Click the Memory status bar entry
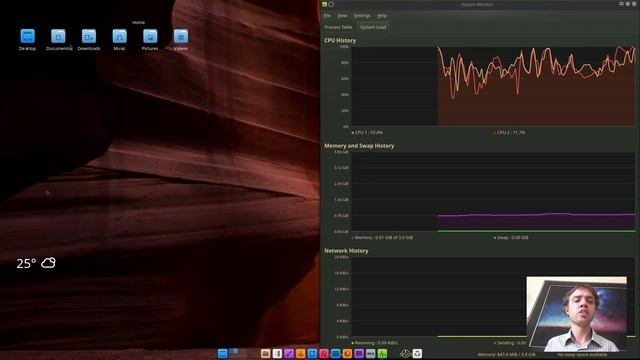Screen dimensions: 640x360 tap(507, 355)
